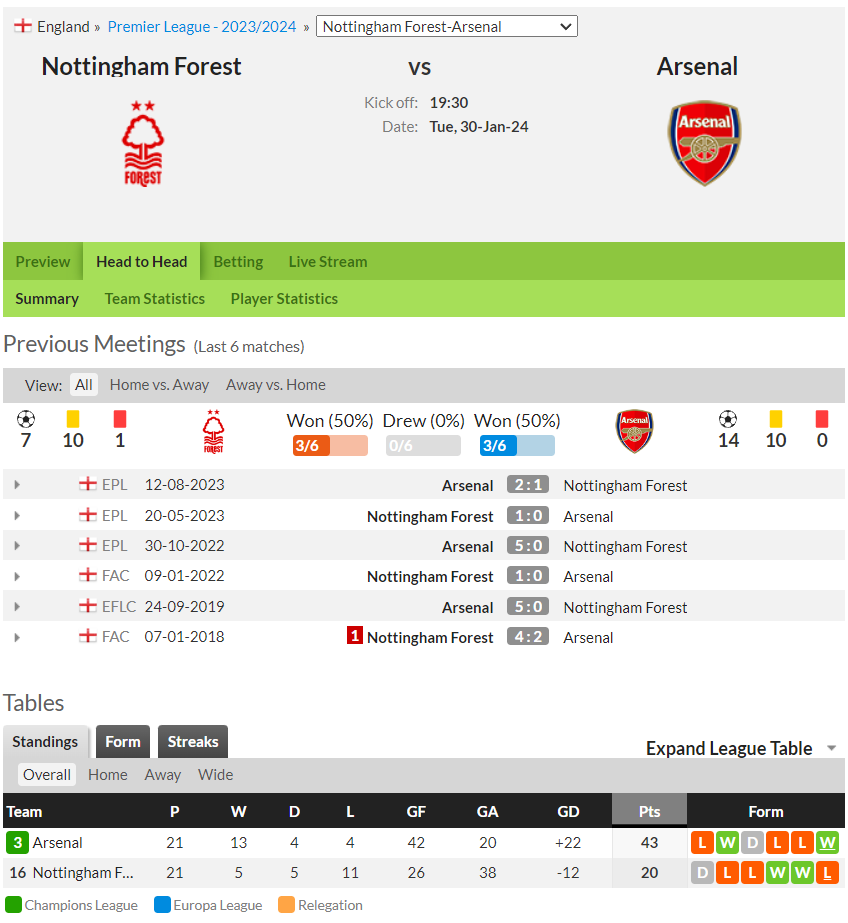Open the Premier League - 2023/2024 link
This screenshot has height=923, width=848.
point(202,26)
